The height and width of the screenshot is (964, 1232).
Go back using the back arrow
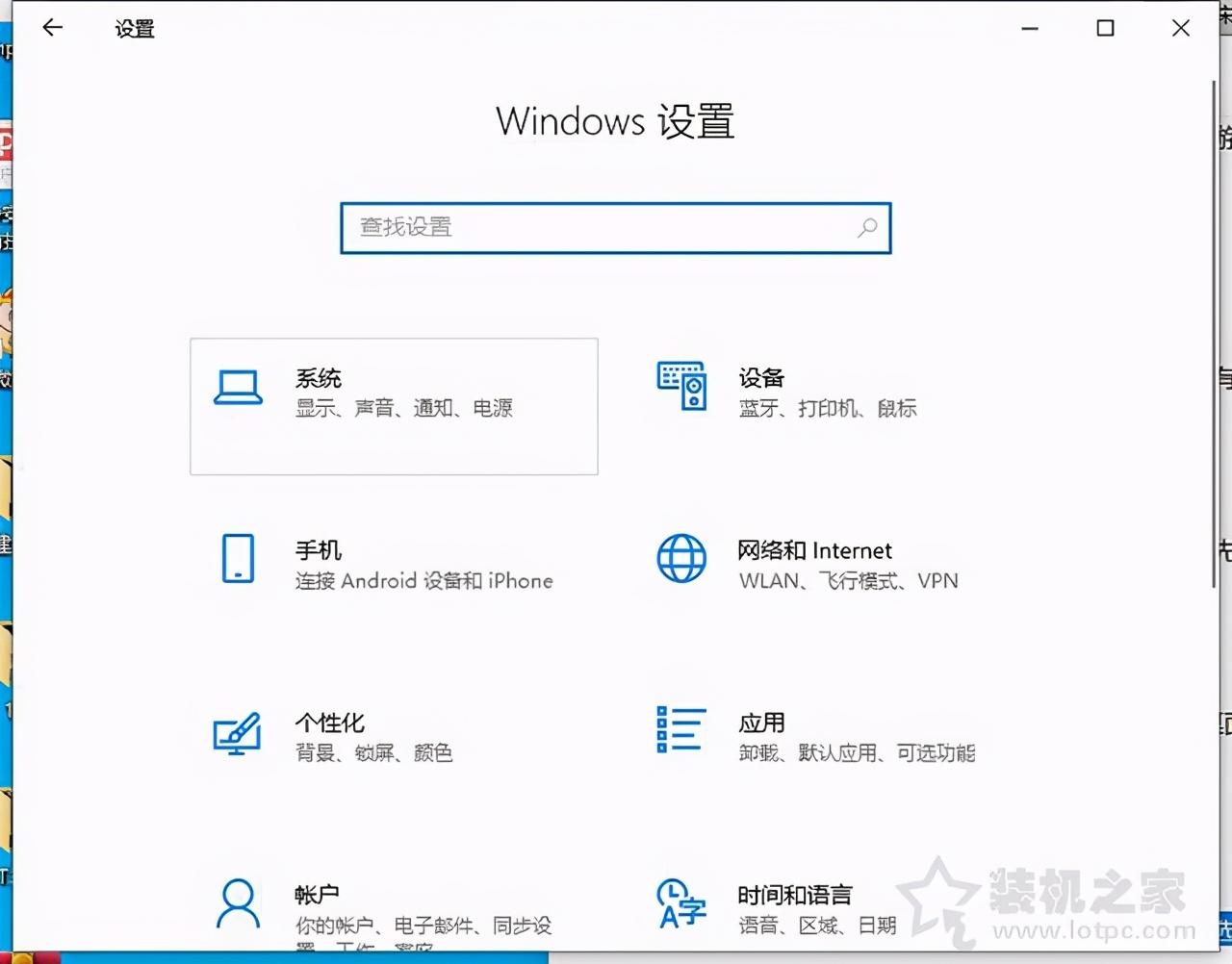[53, 28]
